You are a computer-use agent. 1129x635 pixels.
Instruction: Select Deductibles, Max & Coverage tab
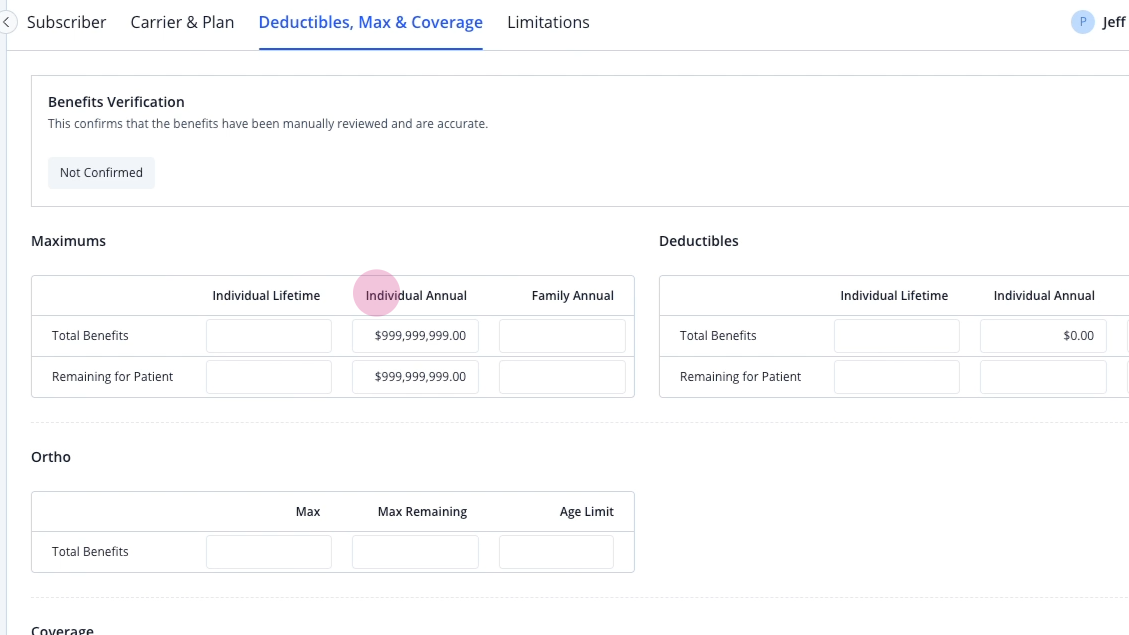click(x=371, y=22)
